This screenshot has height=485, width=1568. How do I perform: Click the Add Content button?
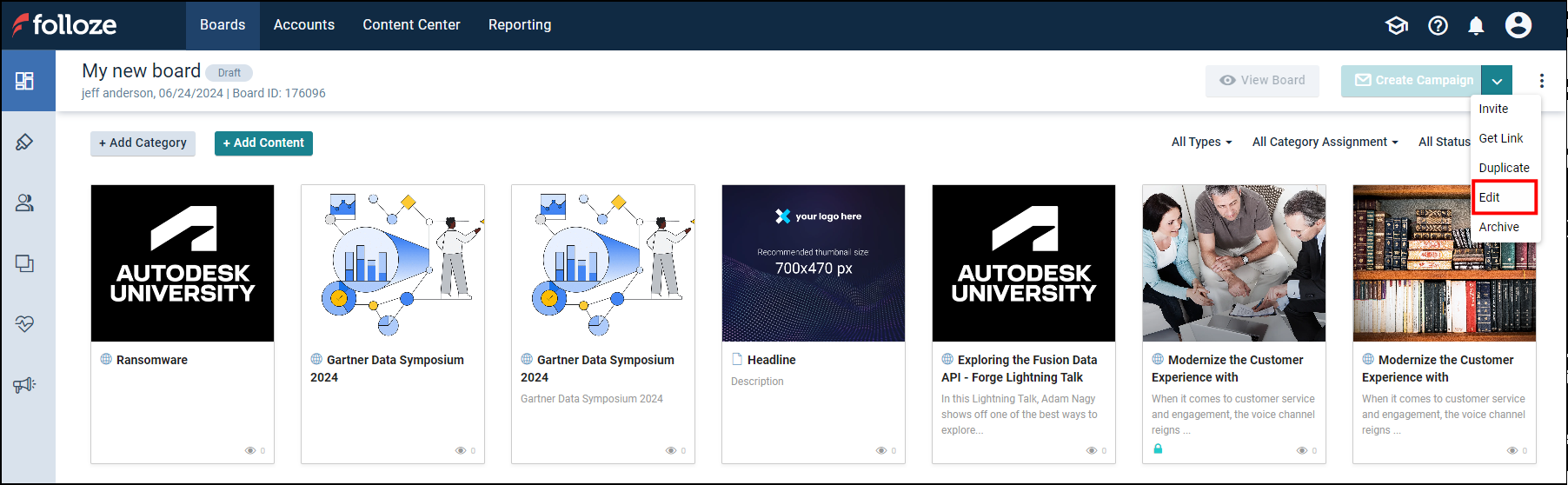[x=263, y=143]
